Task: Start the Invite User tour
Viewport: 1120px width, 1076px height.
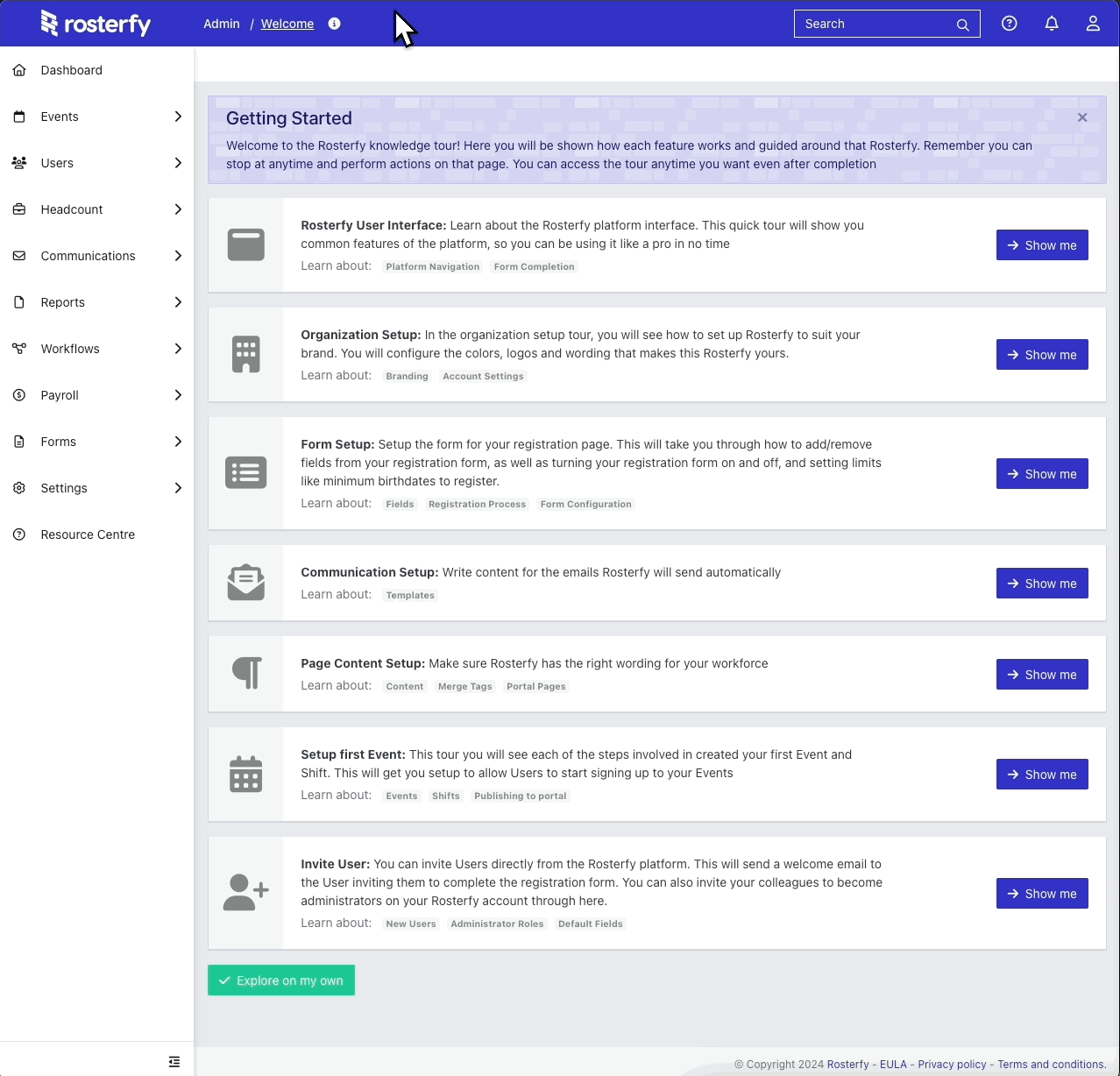Action: point(1042,894)
